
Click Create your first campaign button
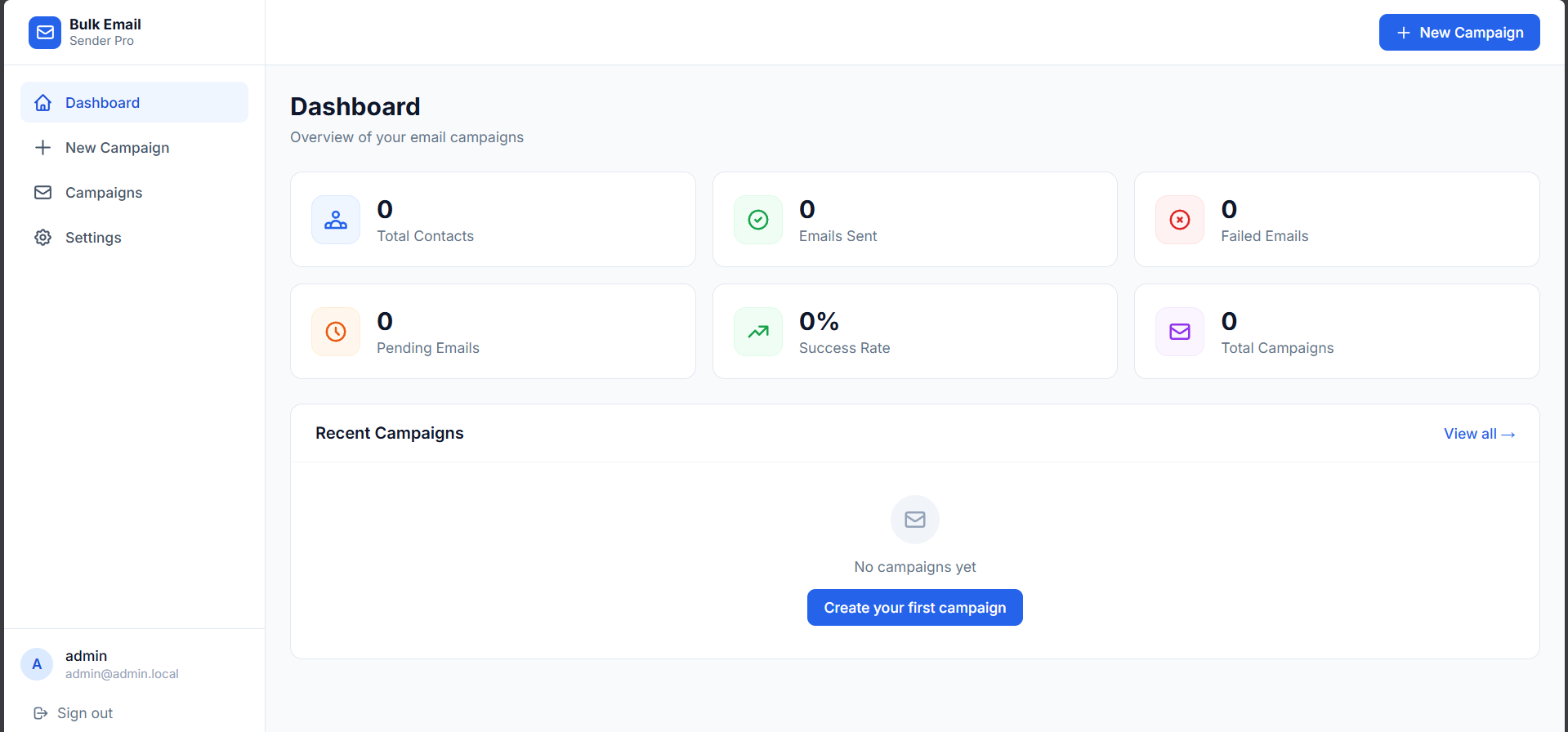point(915,608)
